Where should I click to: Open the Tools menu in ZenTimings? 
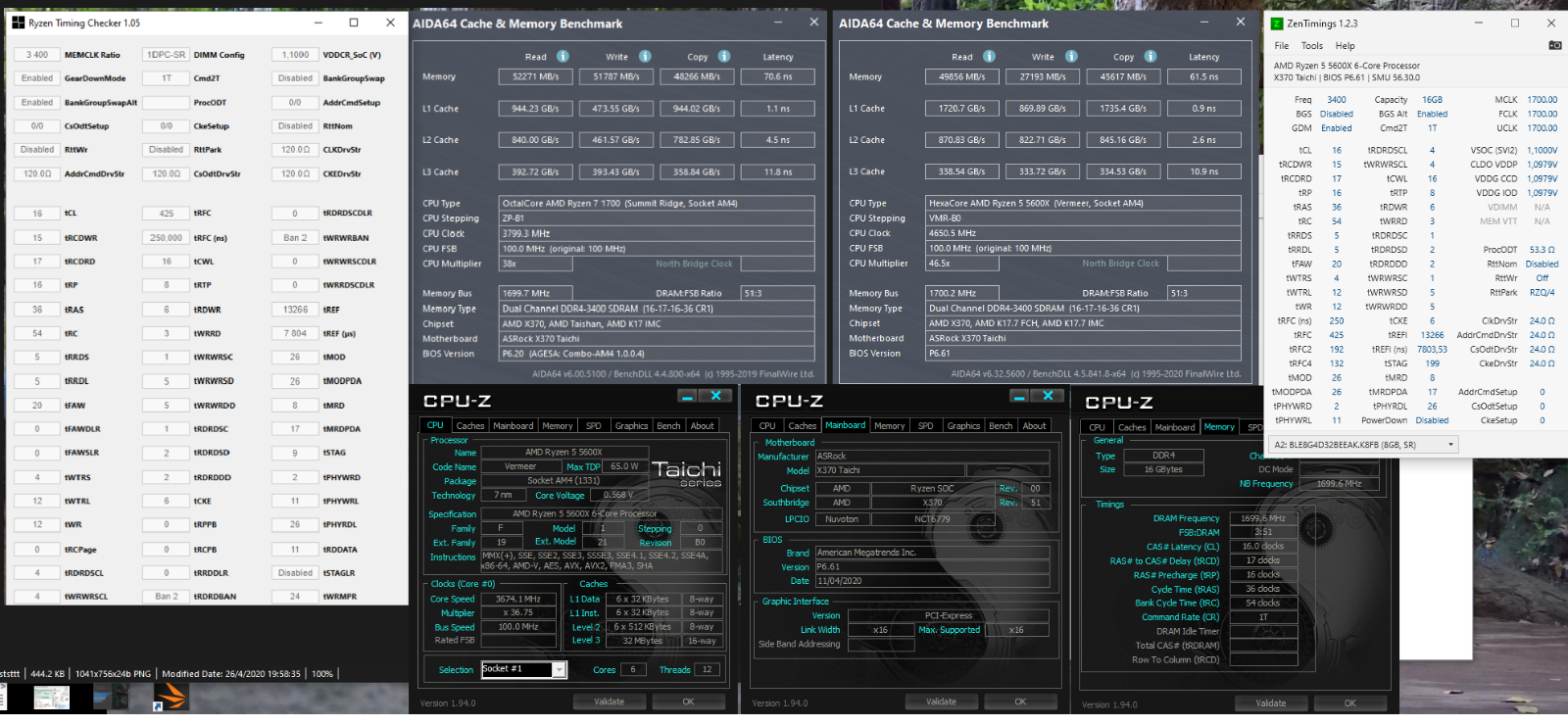click(x=1311, y=46)
